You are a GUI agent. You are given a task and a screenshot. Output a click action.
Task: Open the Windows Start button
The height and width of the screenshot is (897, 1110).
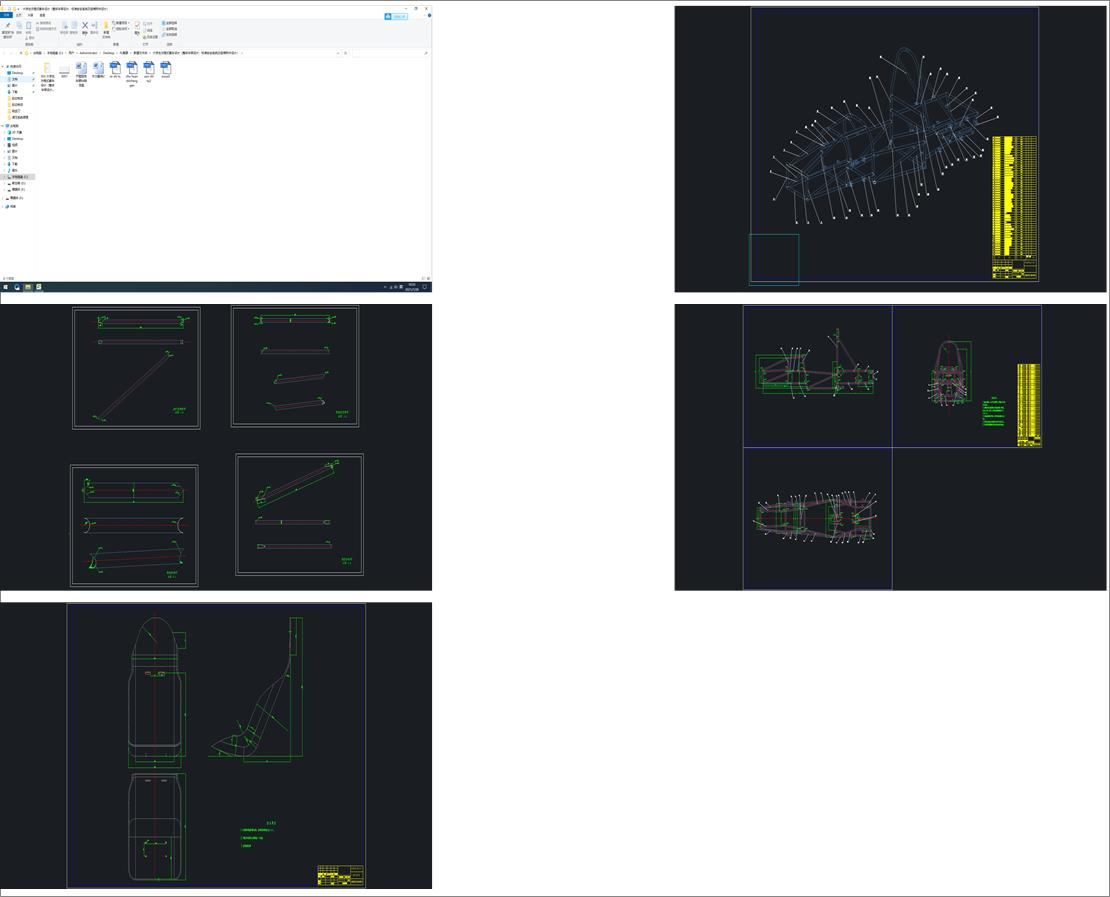(x=6, y=287)
